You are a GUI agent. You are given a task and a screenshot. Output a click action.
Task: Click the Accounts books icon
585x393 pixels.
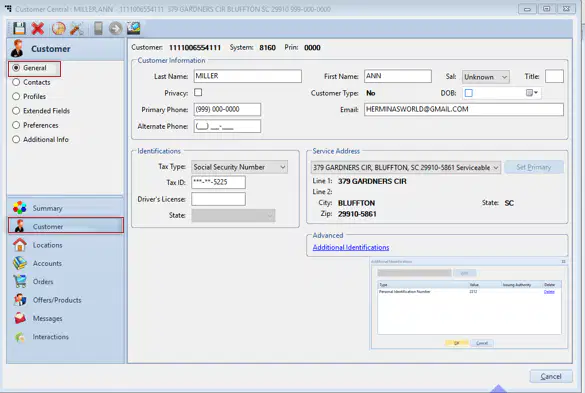20,263
